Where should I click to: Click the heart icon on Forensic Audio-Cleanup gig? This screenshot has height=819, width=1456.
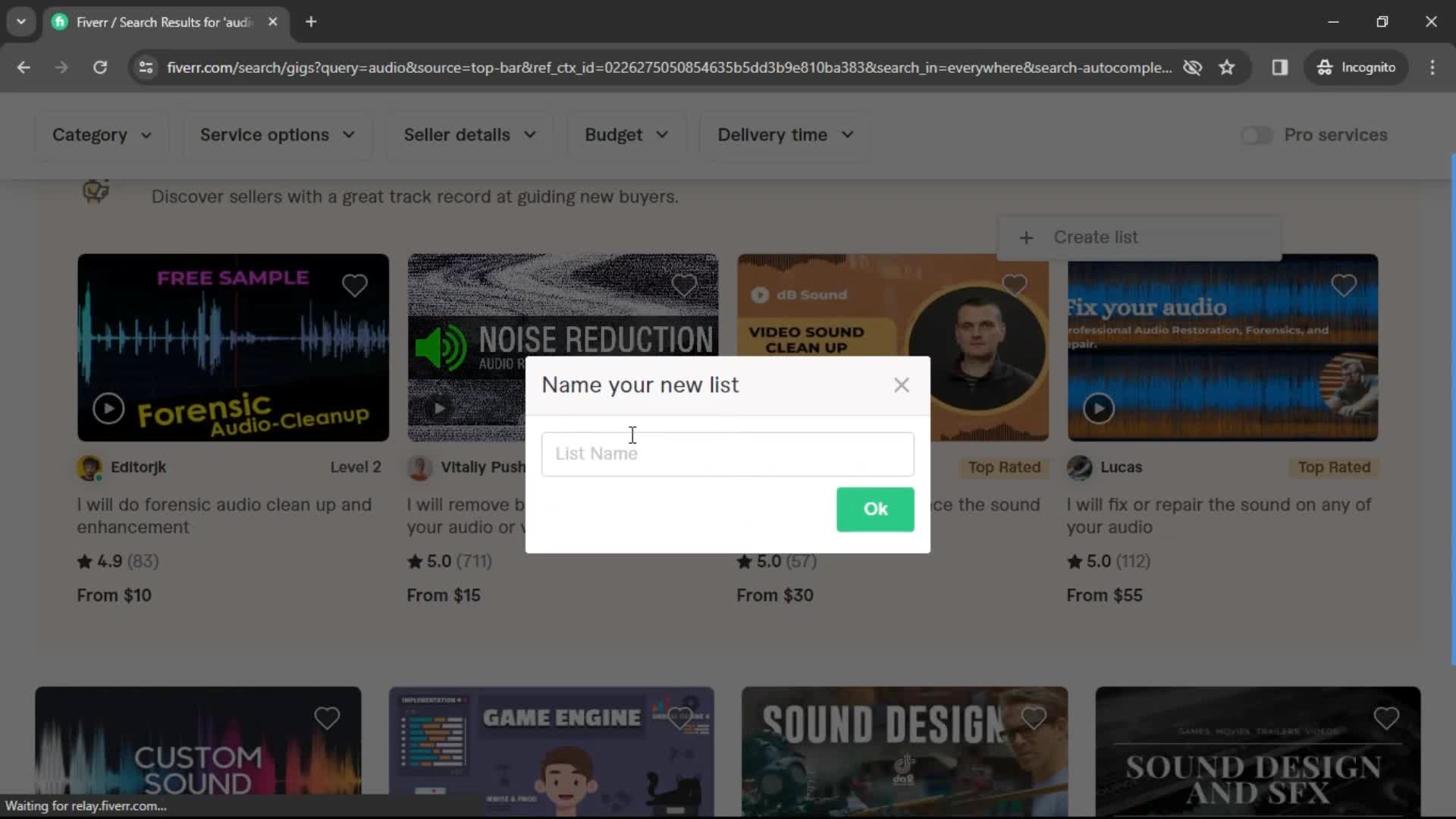pyautogui.click(x=354, y=285)
